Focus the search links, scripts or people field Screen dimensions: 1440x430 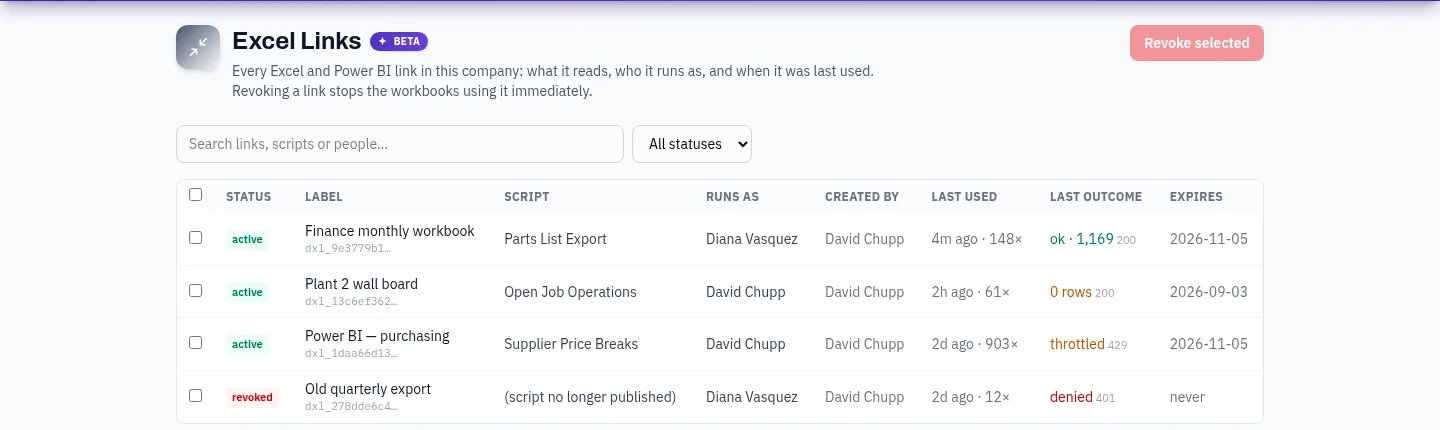tap(400, 144)
